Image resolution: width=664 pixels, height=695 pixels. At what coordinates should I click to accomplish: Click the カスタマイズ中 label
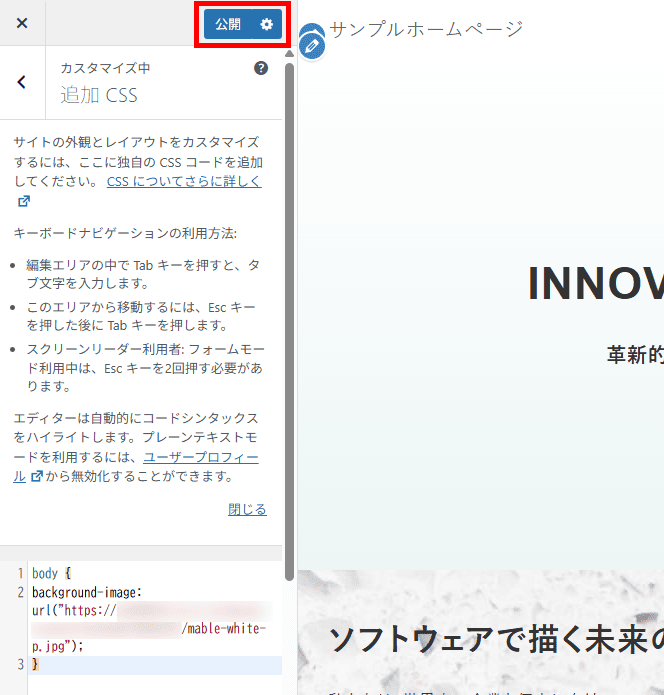coord(105,68)
